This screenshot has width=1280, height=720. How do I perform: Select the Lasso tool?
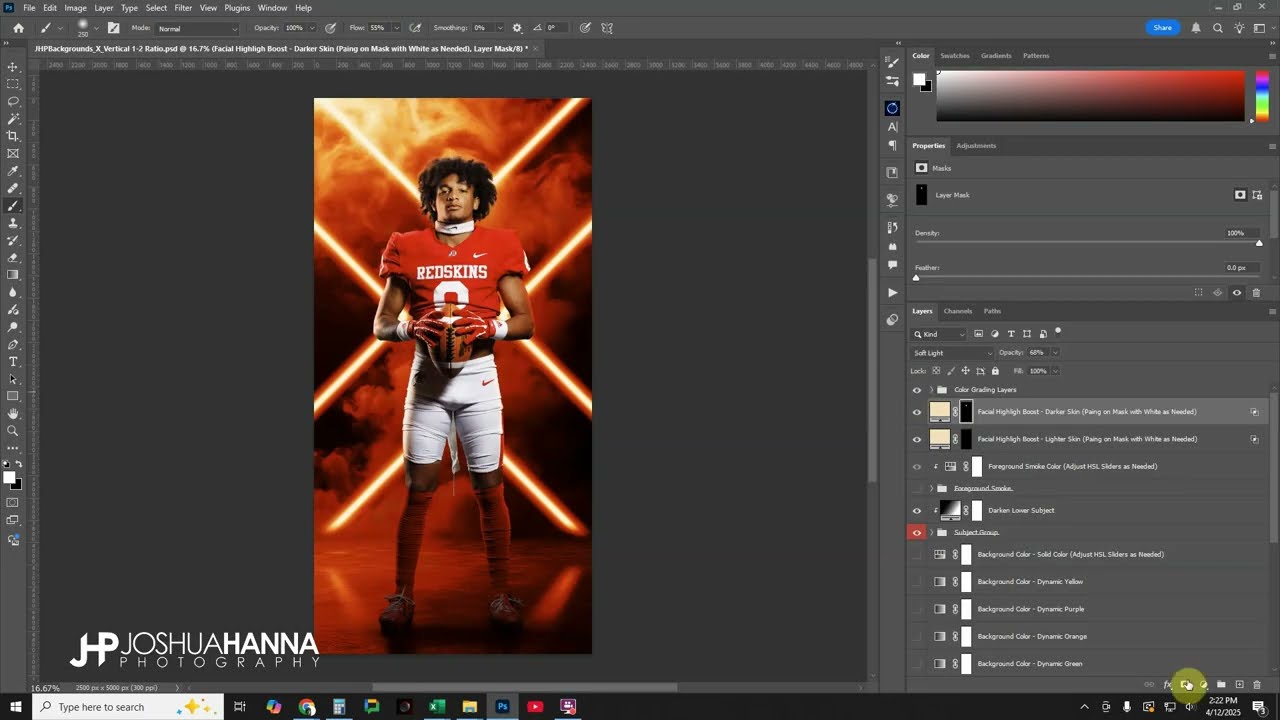tap(13, 101)
